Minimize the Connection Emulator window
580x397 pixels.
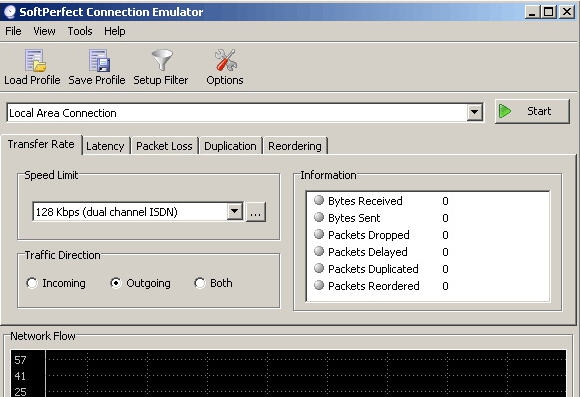(532, 12)
